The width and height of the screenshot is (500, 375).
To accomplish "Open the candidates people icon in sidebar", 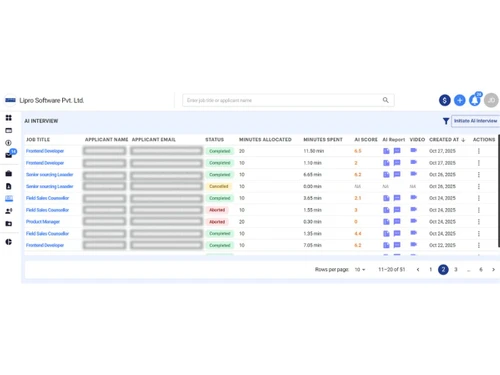I will tap(9, 211).
